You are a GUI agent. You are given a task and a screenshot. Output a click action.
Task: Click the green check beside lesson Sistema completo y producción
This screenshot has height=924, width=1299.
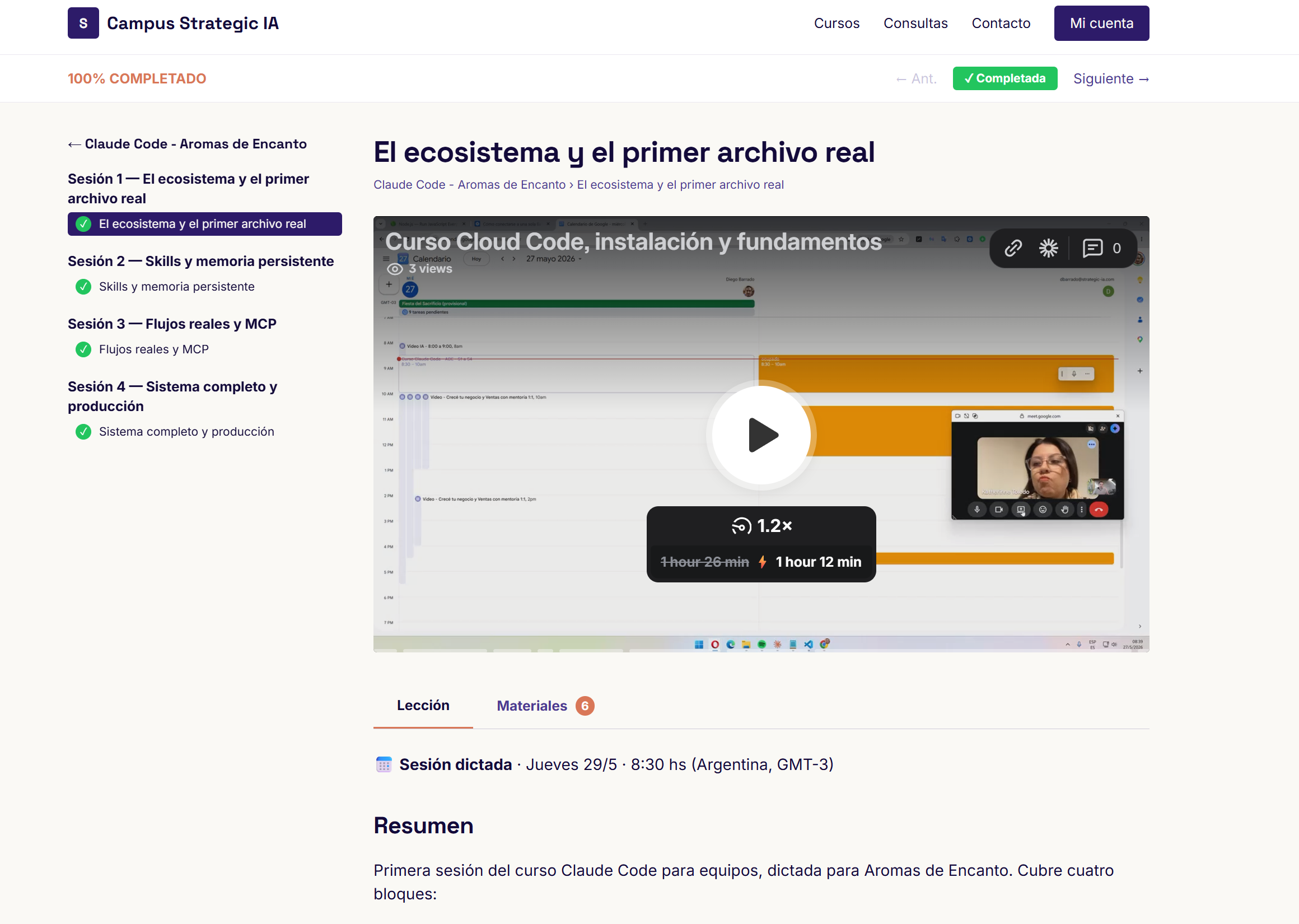point(83,432)
